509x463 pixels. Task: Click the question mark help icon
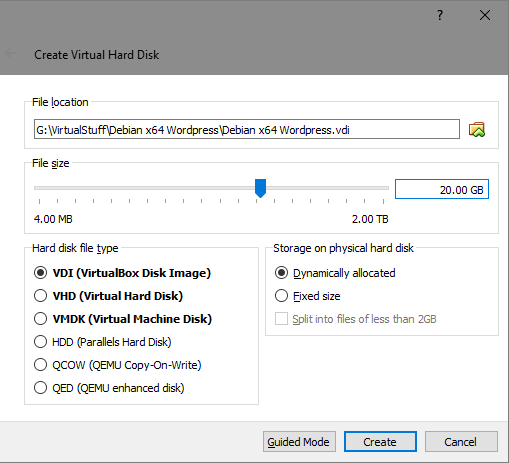pyautogui.click(x=440, y=15)
